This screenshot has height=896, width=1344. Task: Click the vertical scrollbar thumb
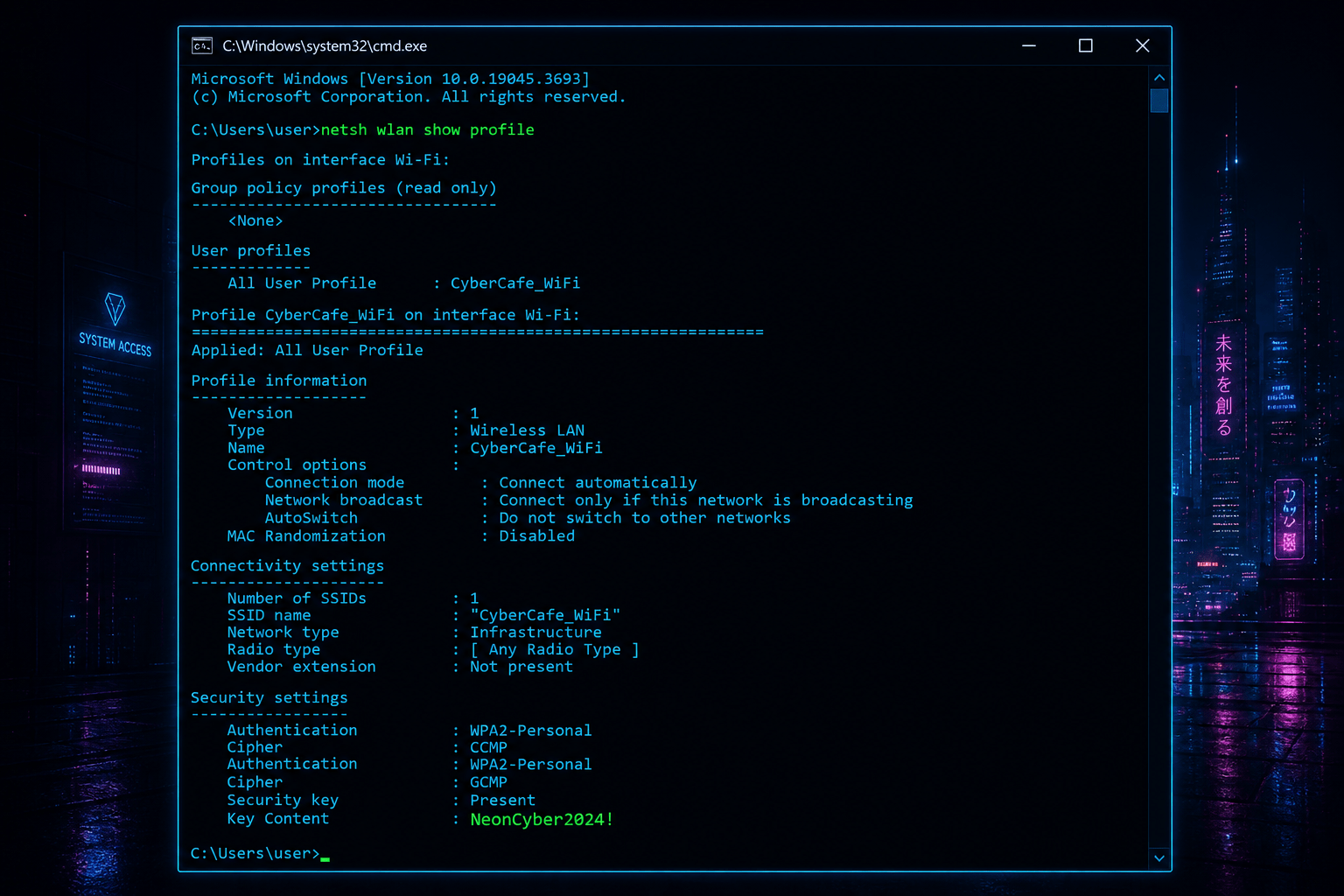(1159, 101)
